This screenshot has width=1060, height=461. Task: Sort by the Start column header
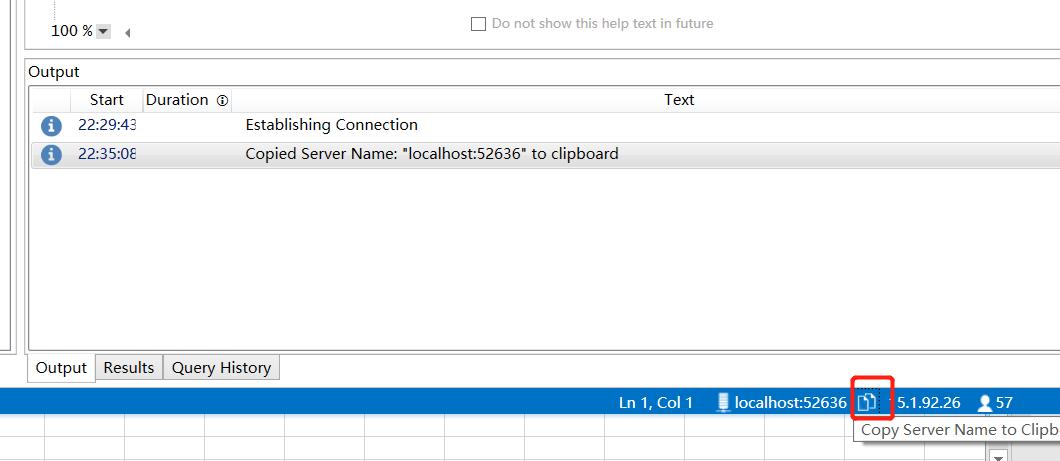106,100
